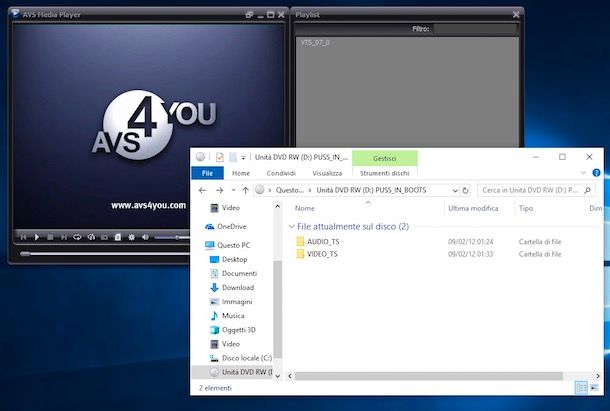610x411 pixels.
Task: Click the magnifier search icon
Action: pos(587,190)
